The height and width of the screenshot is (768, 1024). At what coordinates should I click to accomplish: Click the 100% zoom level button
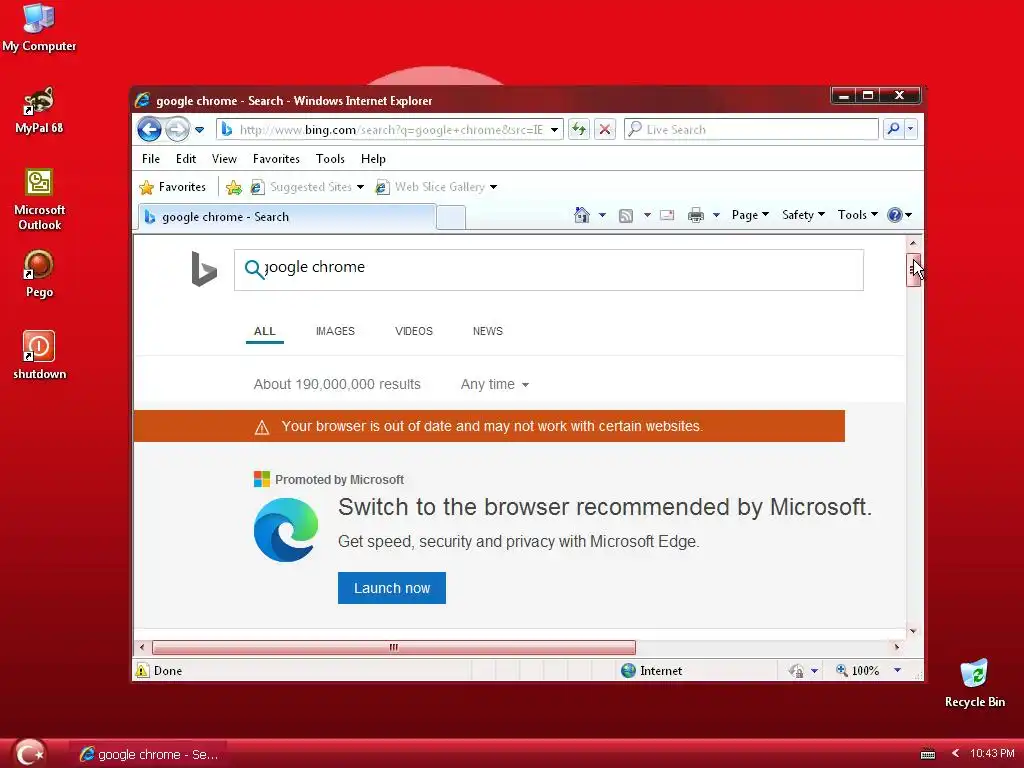click(857, 671)
